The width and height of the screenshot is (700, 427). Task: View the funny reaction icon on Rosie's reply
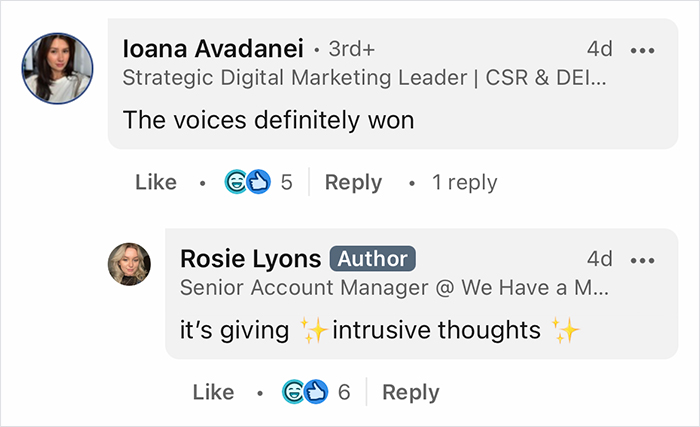pos(294,392)
